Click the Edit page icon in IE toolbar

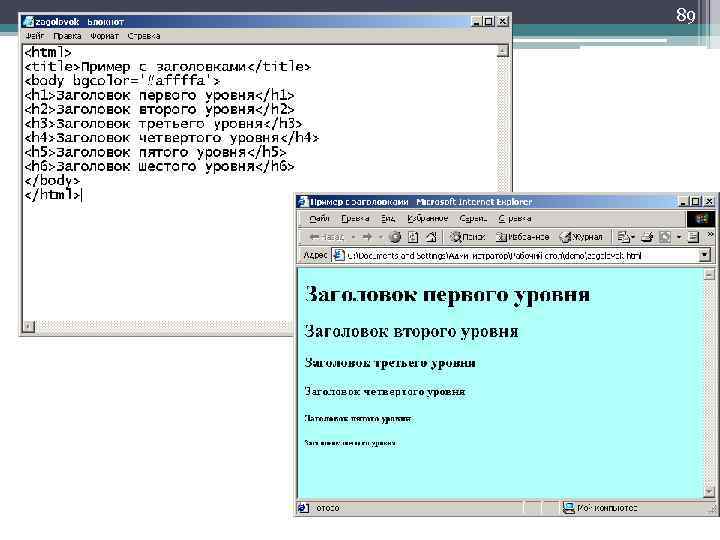click(665, 237)
